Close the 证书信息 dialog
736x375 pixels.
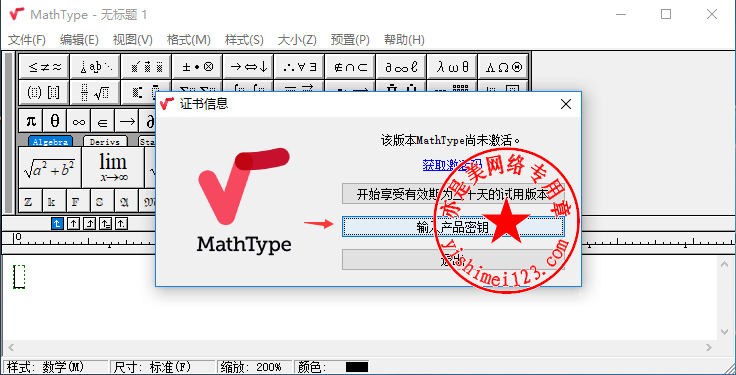click(566, 104)
